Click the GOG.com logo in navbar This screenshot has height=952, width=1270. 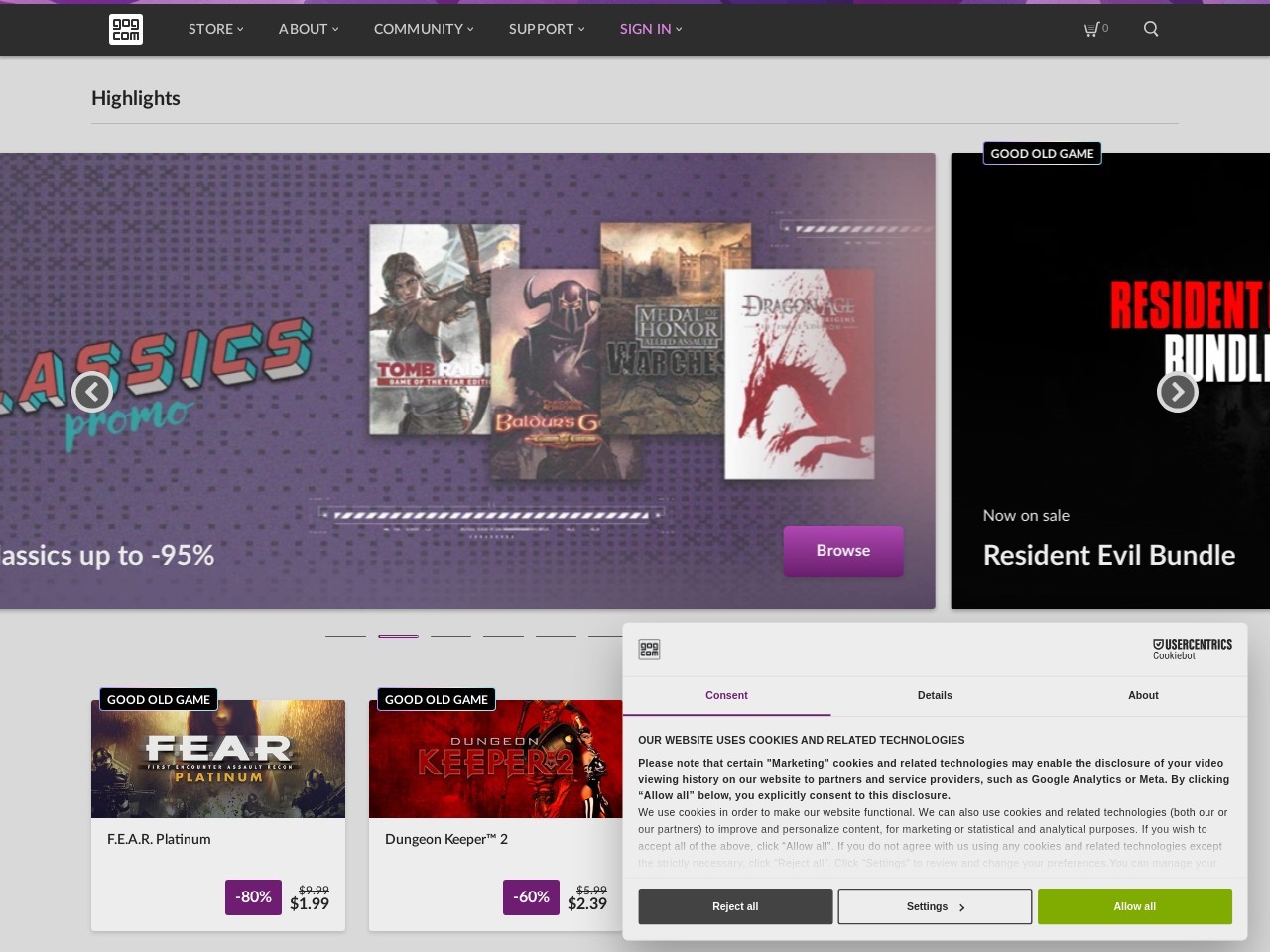click(126, 29)
